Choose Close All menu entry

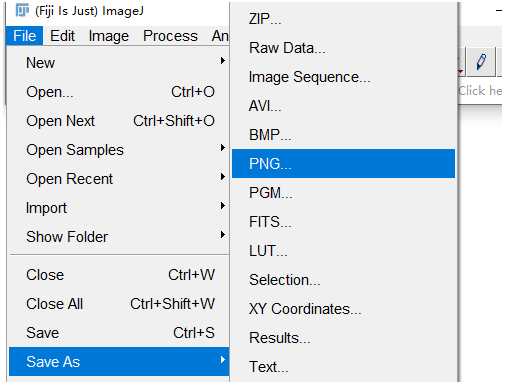pyautogui.click(x=119, y=304)
